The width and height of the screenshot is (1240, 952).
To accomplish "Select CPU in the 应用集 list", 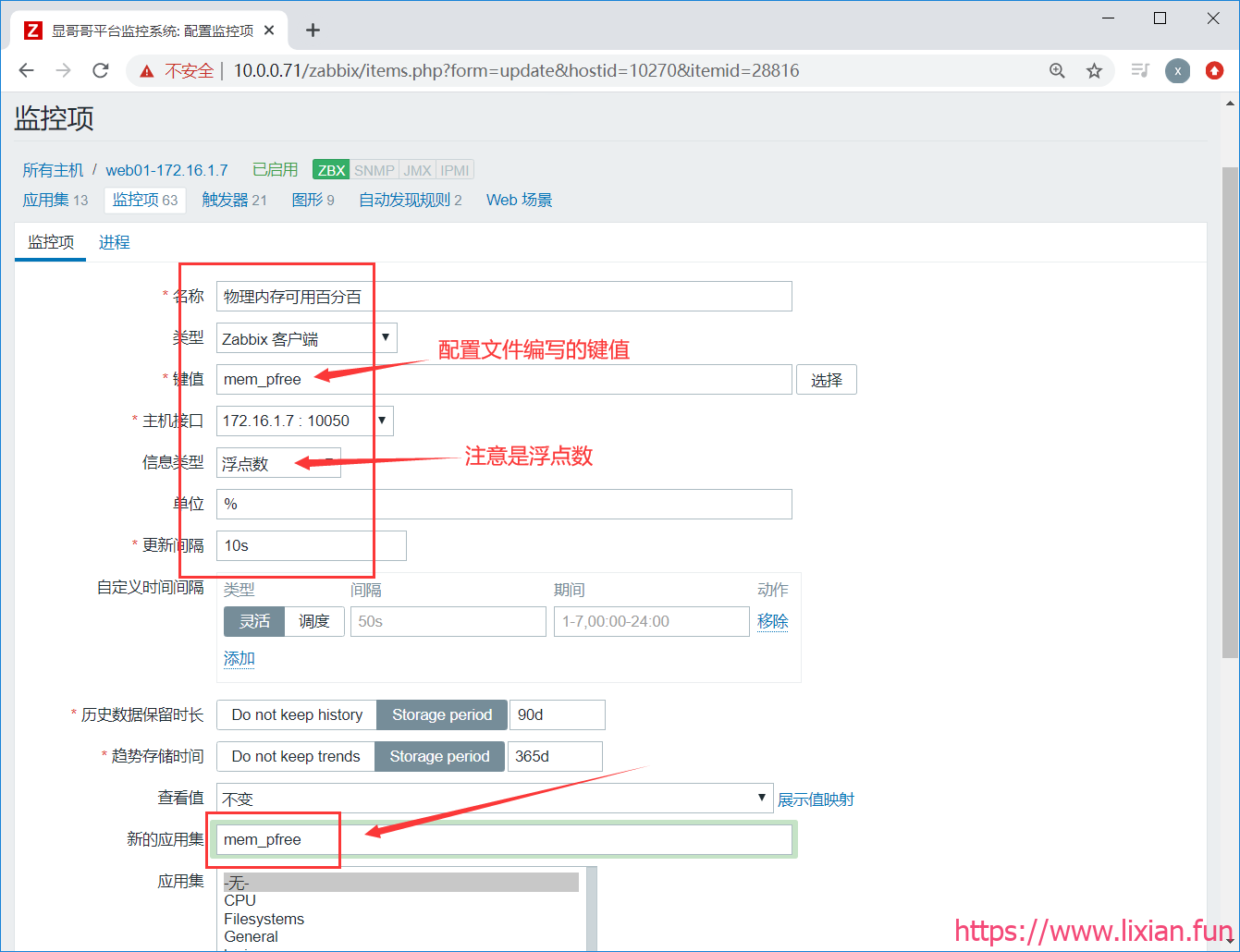I will 401,900.
